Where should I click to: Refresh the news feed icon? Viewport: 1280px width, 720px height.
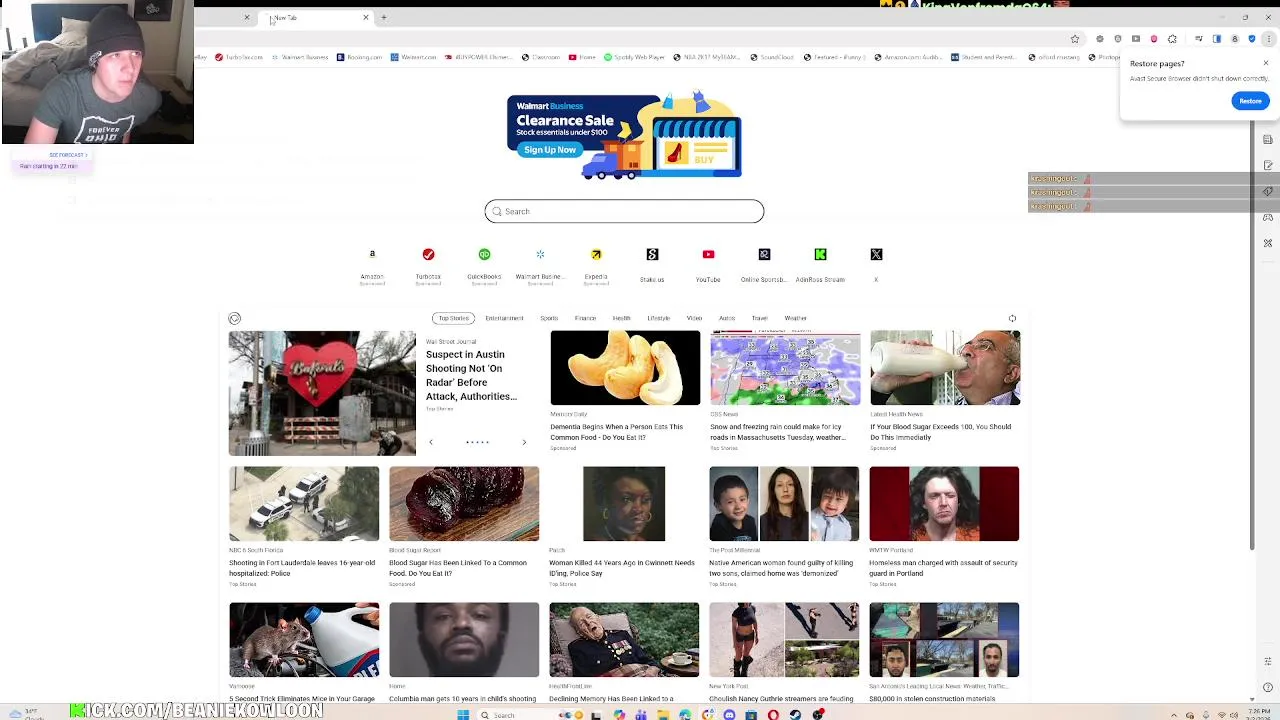[x=1012, y=319]
